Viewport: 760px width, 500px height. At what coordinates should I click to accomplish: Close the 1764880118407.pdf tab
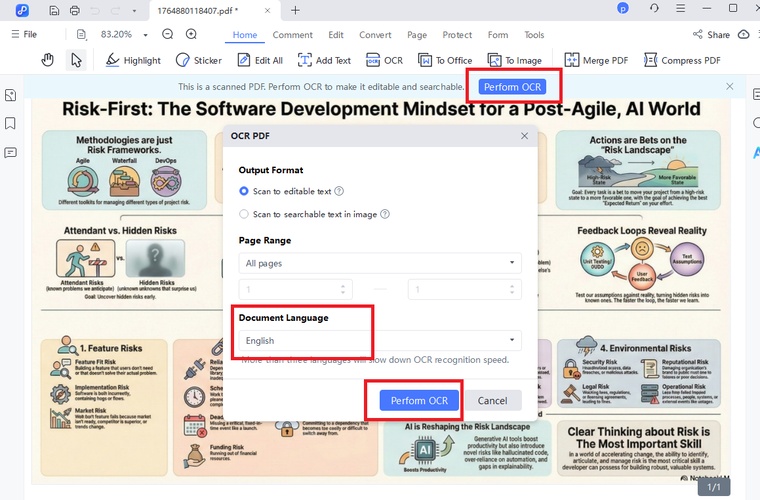click(x=267, y=10)
